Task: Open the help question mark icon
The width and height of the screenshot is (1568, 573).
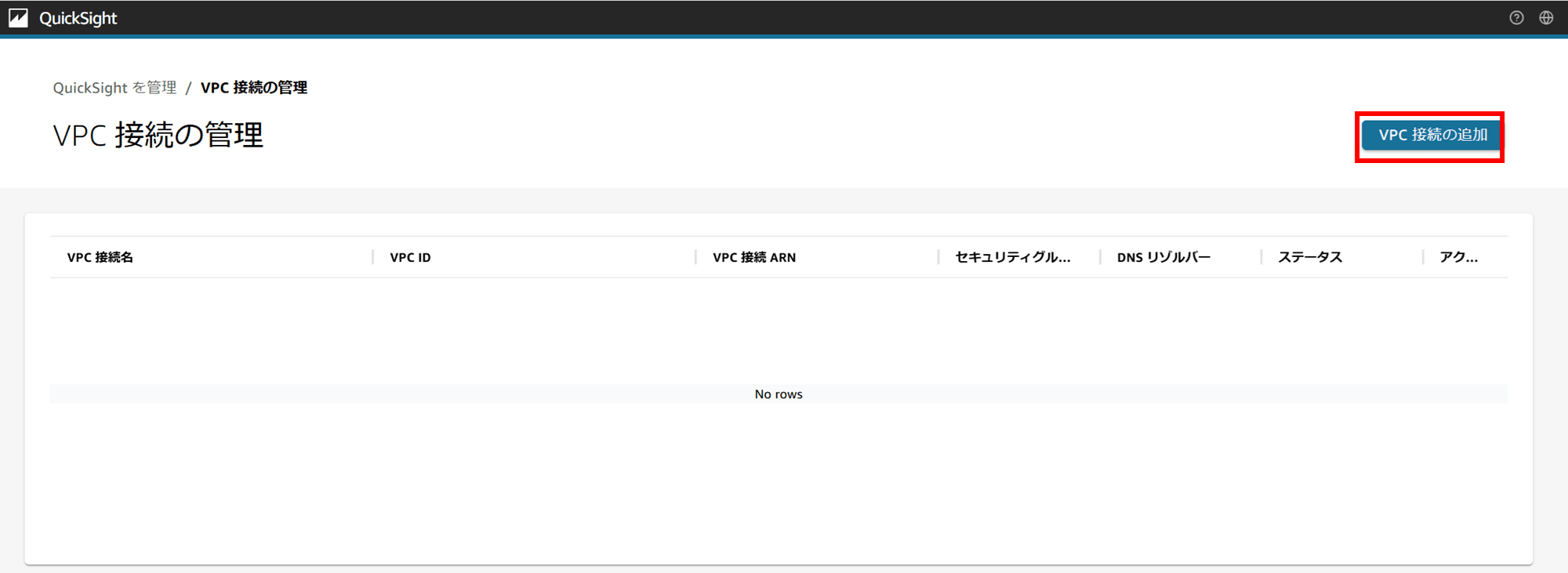Action: pos(1516,18)
